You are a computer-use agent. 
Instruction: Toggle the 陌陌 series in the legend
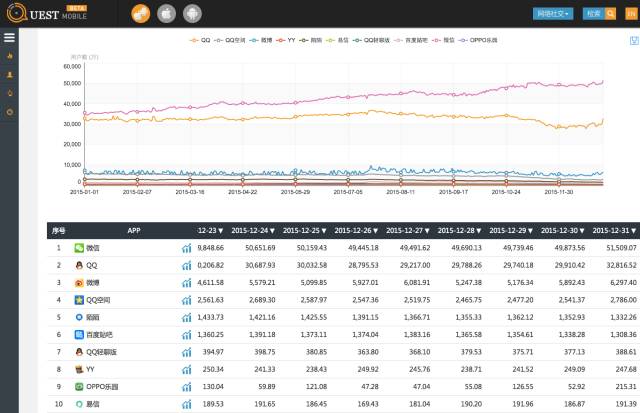[x=311, y=40]
